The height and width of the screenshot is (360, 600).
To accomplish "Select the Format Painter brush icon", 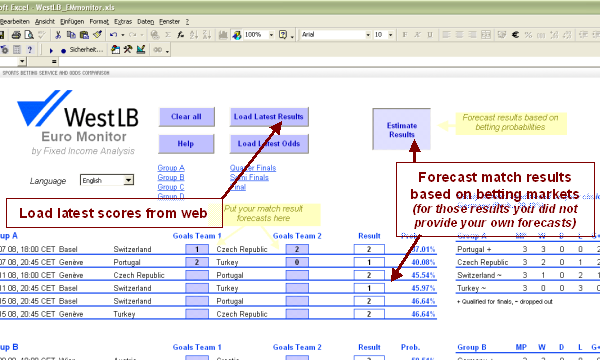I will coord(97,35).
